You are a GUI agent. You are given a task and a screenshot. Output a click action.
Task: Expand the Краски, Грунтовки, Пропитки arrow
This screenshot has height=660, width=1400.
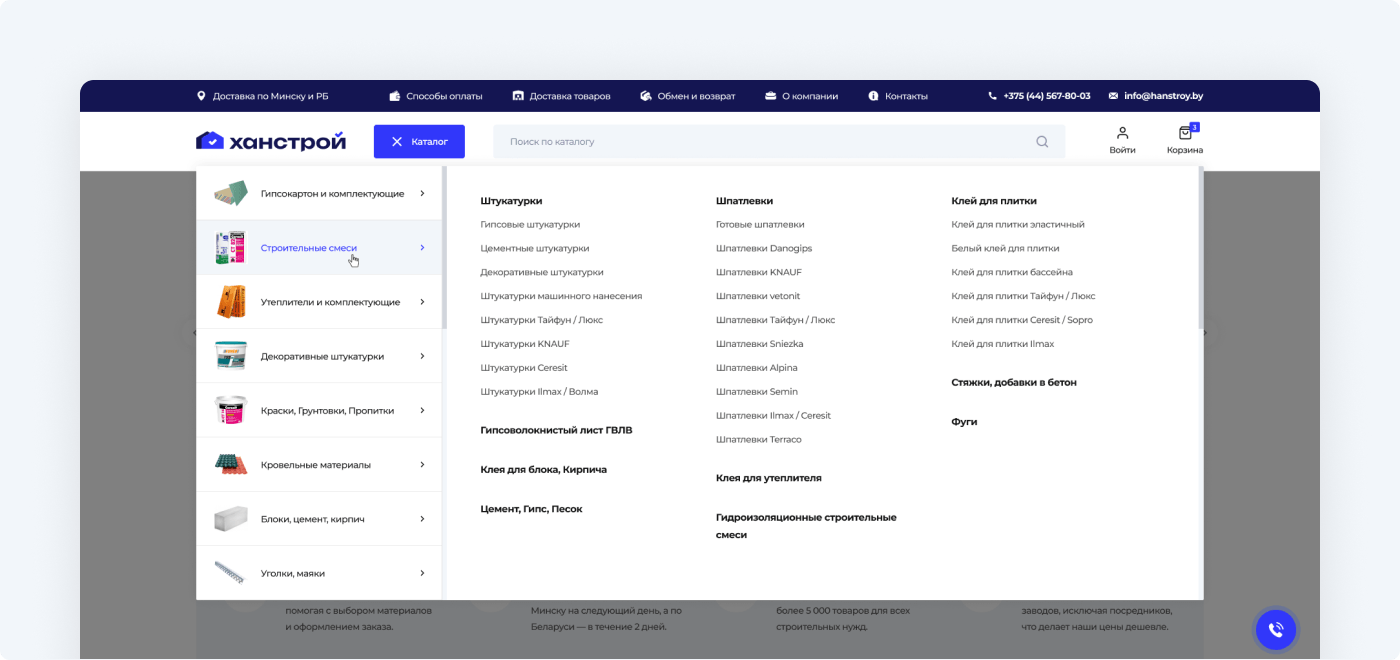(x=422, y=410)
